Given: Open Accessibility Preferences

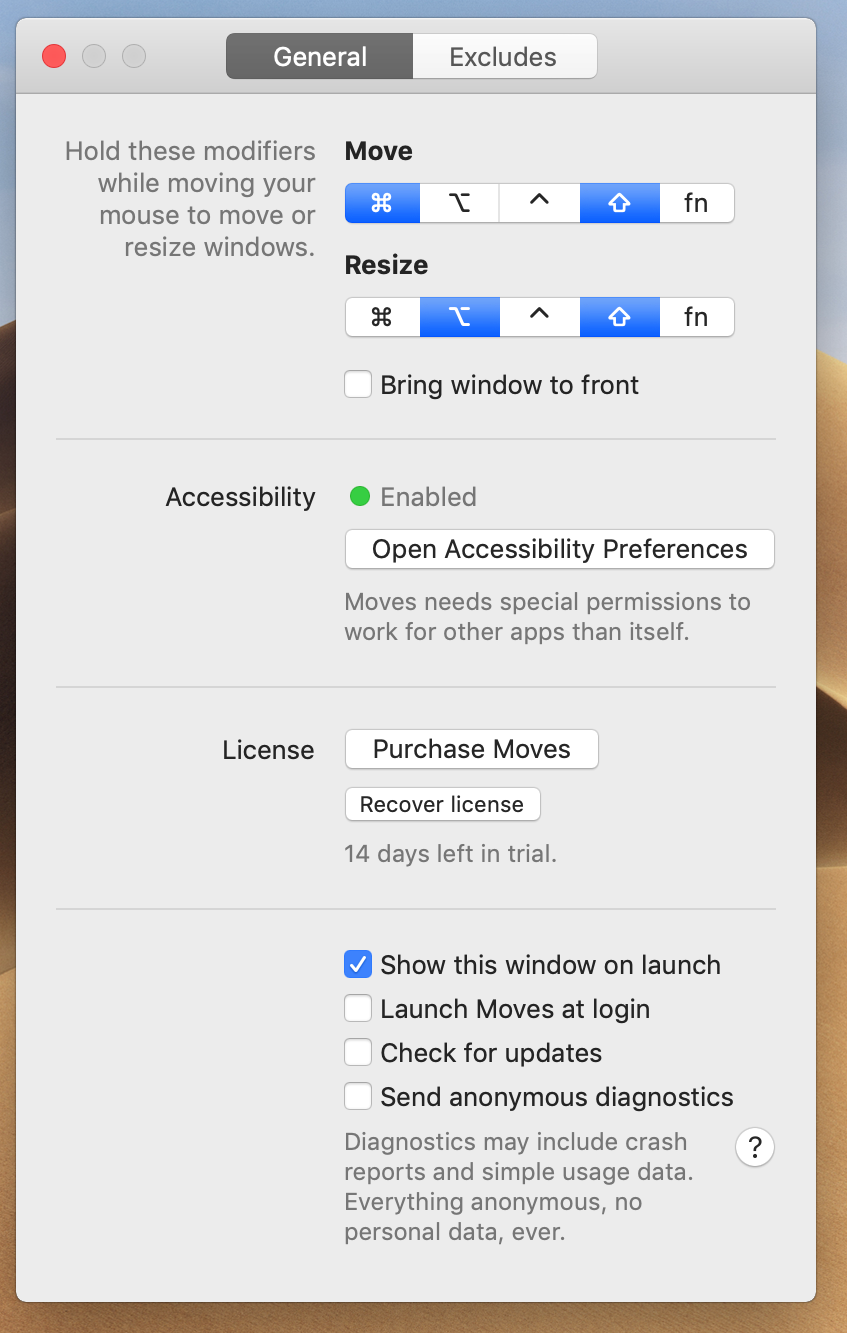Looking at the screenshot, I should (560, 549).
